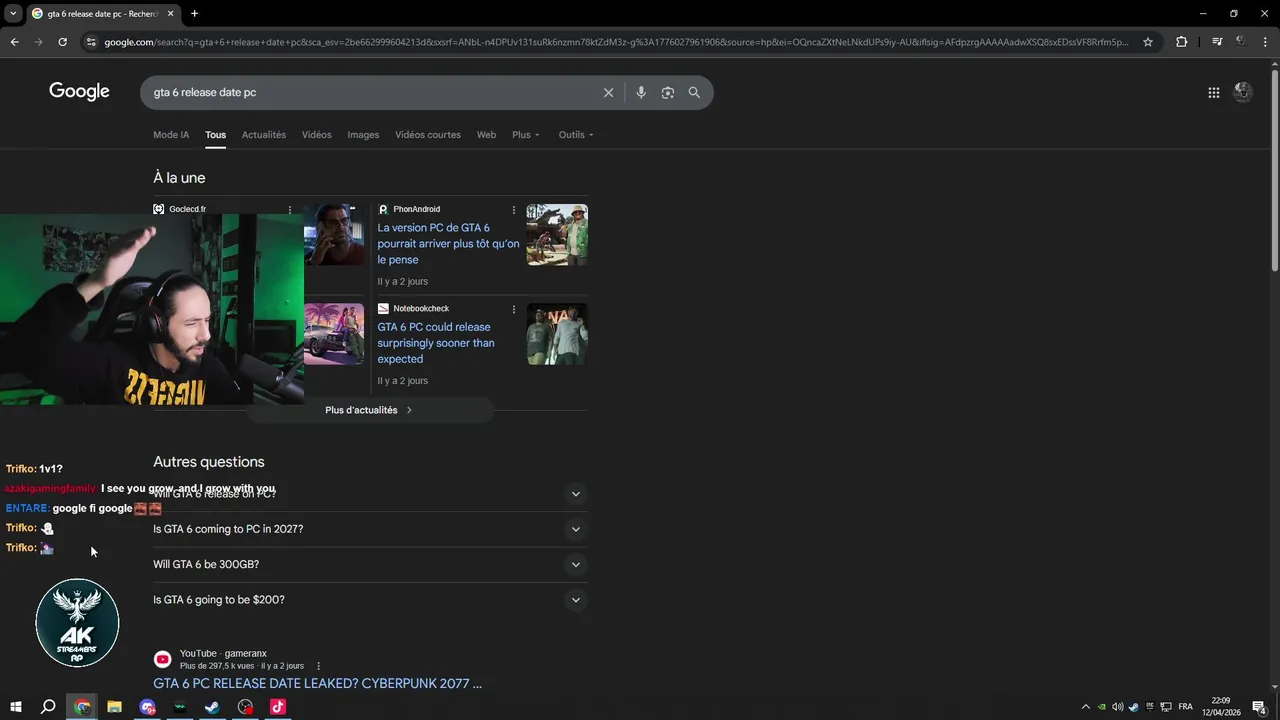Open the pink TikTok app in taskbar
Screen dimensions: 1280x720
(278, 707)
